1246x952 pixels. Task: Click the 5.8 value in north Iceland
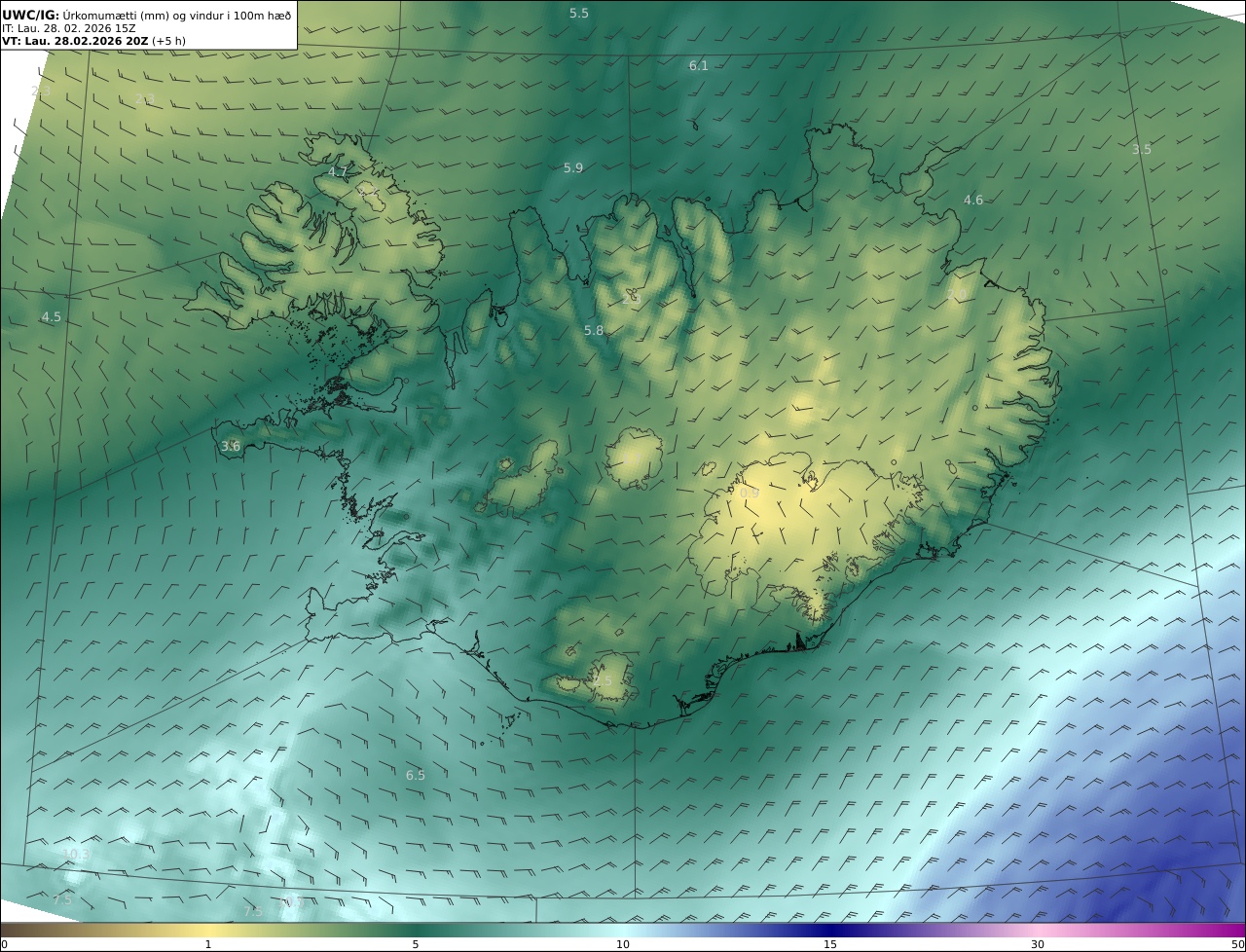(x=594, y=330)
